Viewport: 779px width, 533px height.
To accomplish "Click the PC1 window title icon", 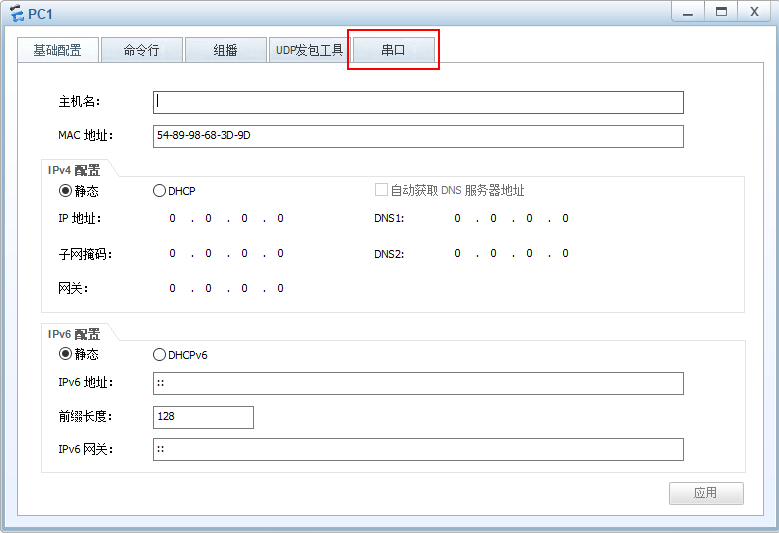I will pos(16,13).
